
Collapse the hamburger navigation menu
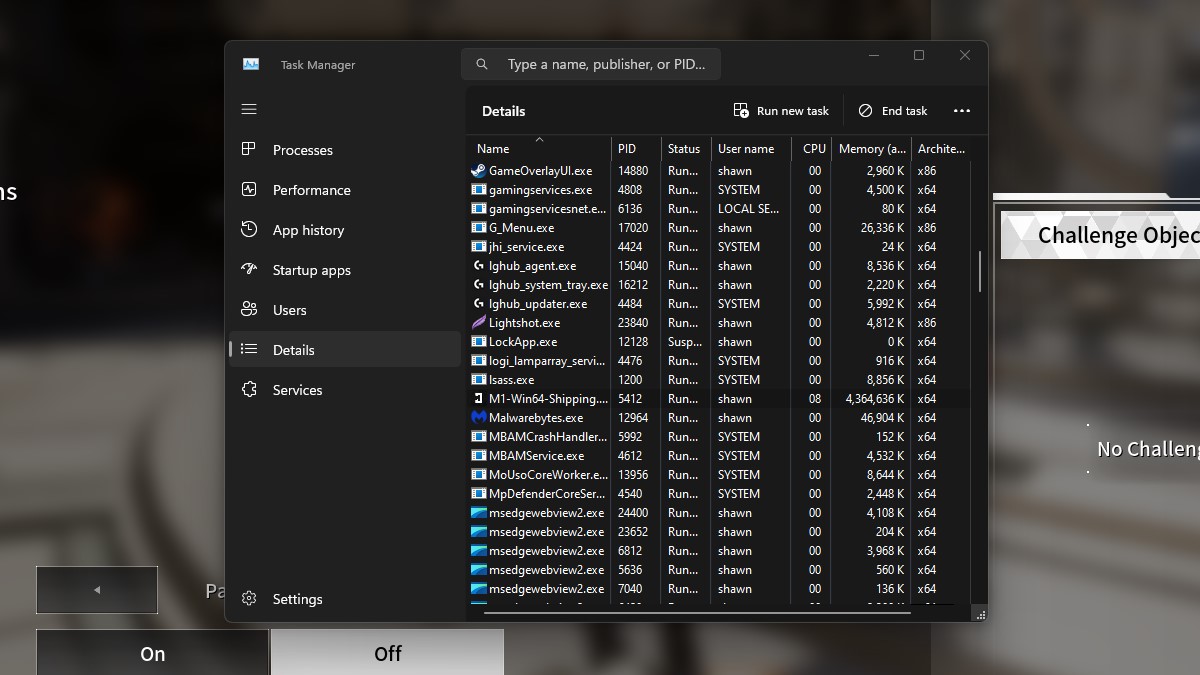coord(249,109)
